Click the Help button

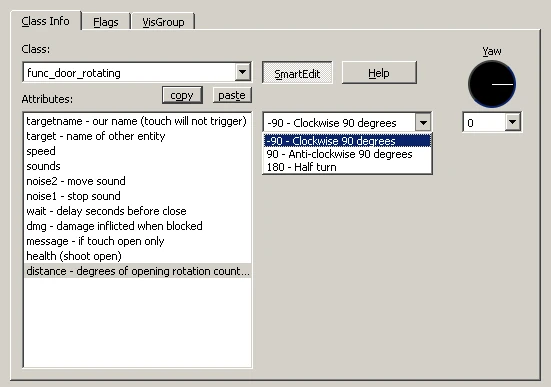point(379,73)
